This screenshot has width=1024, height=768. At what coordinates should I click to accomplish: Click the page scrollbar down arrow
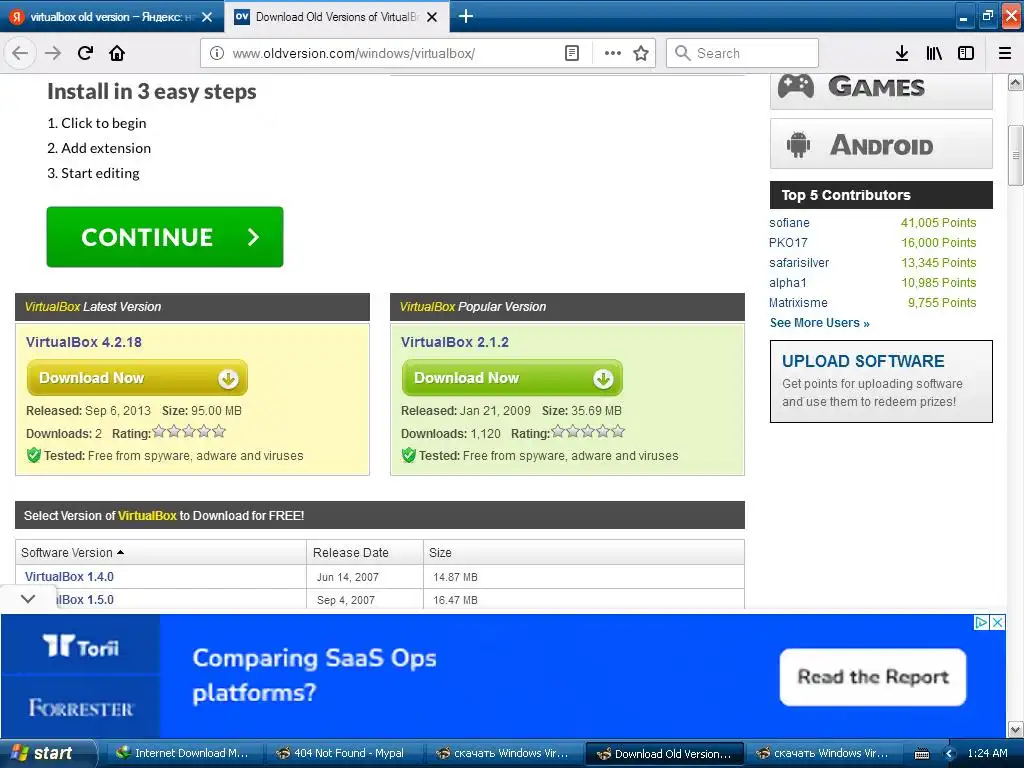pos(1016,729)
